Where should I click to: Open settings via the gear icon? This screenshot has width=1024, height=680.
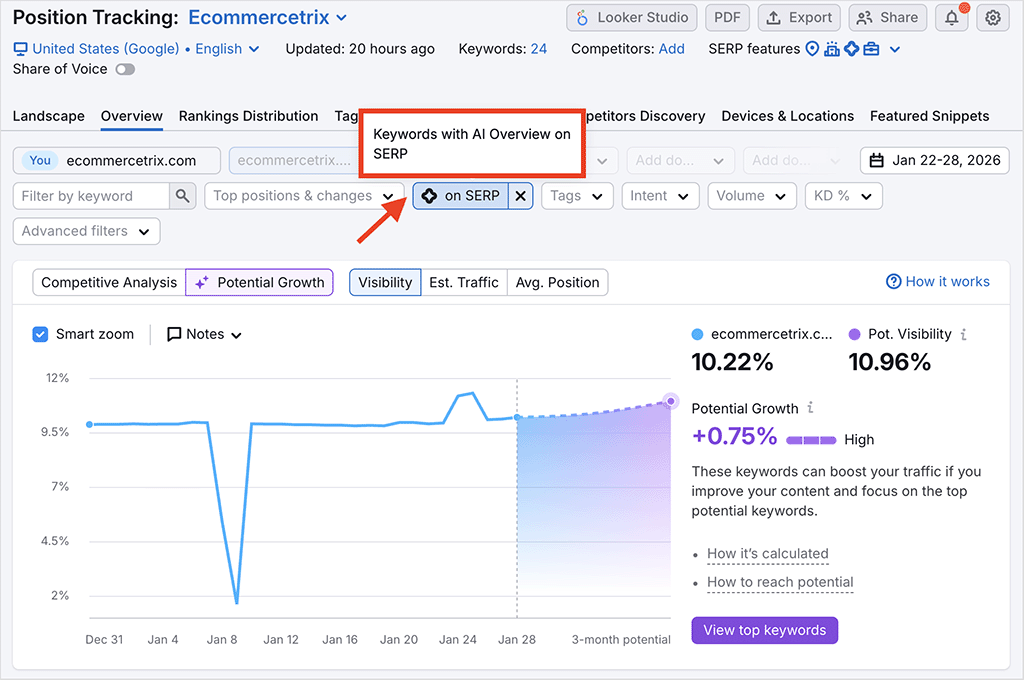click(992, 17)
